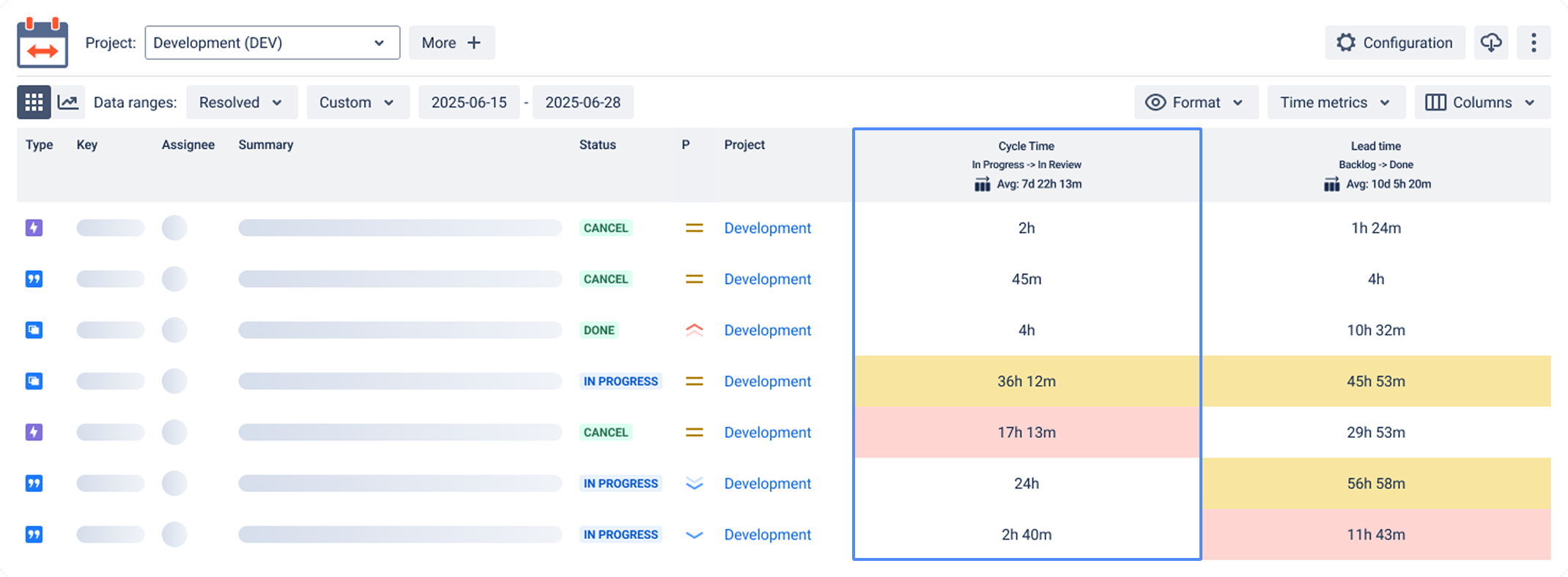Click the More plus button
This screenshot has height=577, width=1568.
(451, 42)
